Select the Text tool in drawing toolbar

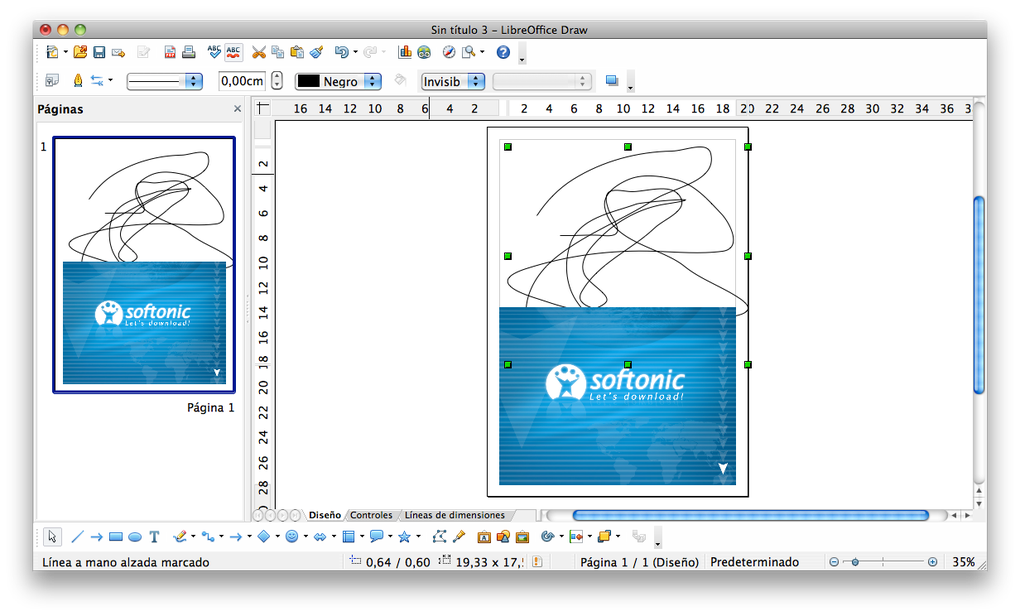pos(154,537)
